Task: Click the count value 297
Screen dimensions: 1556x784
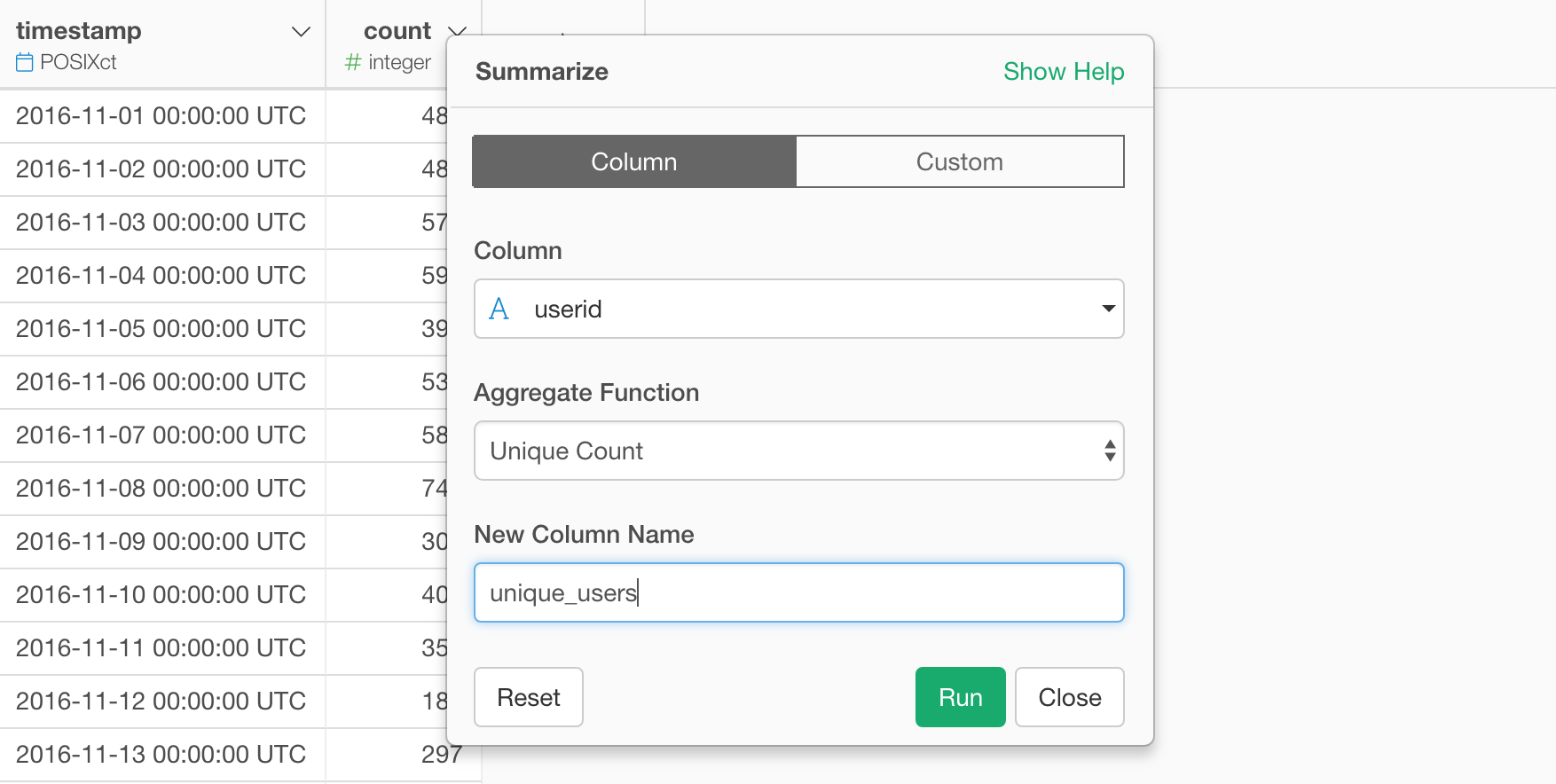Action: click(x=442, y=755)
